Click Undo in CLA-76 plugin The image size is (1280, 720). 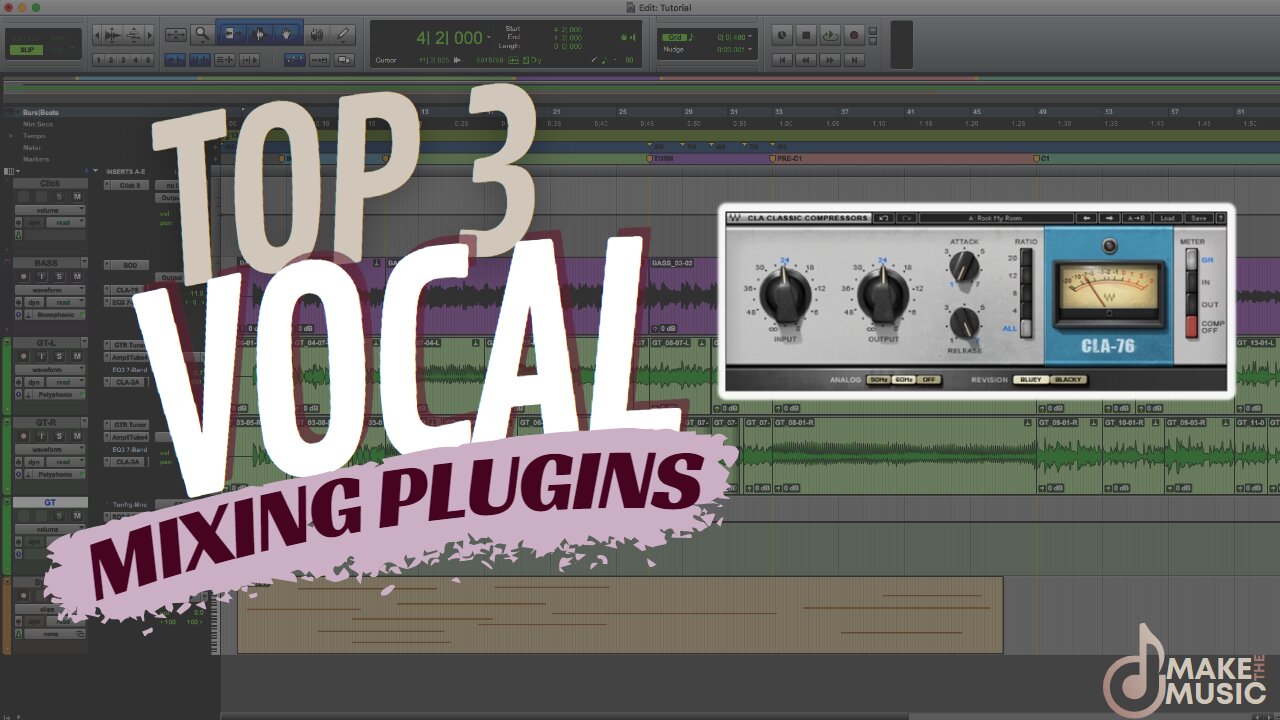click(883, 218)
